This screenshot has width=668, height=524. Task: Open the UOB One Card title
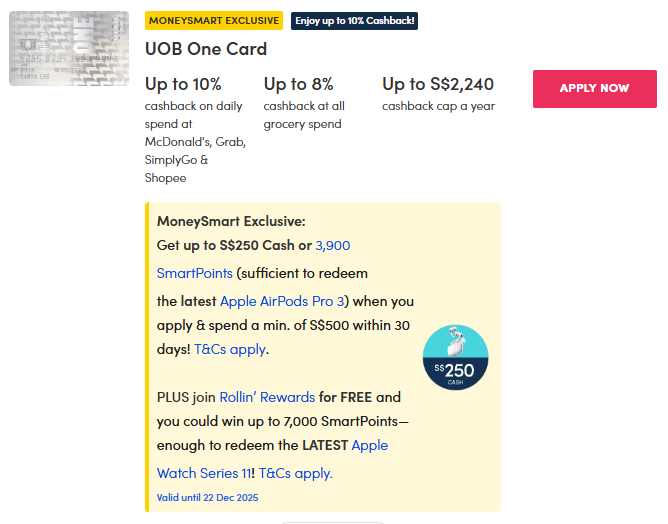[x=206, y=49]
